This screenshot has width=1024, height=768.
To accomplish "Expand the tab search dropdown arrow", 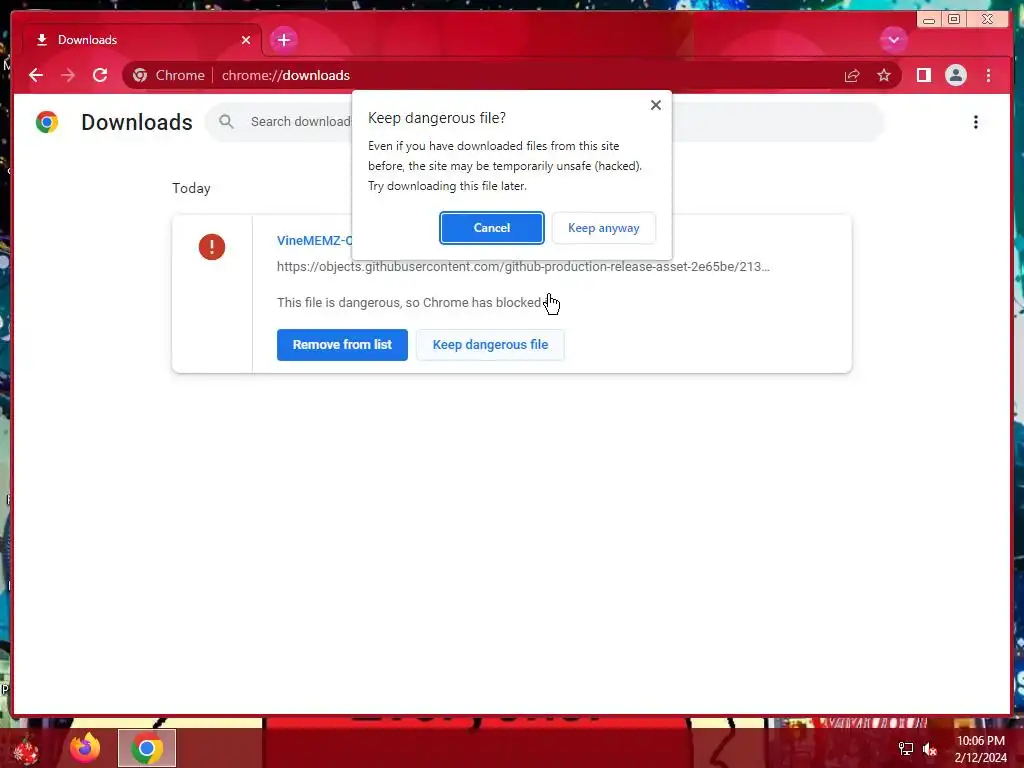I will [x=893, y=40].
